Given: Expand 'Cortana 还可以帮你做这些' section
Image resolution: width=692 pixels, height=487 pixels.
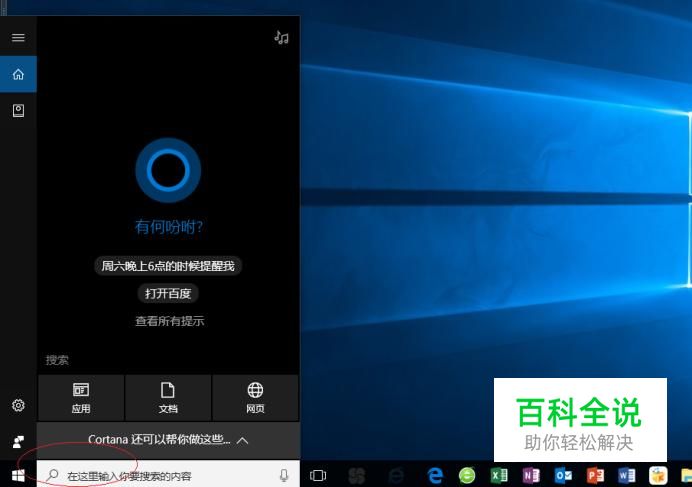Looking at the screenshot, I should [x=168, y=440].
